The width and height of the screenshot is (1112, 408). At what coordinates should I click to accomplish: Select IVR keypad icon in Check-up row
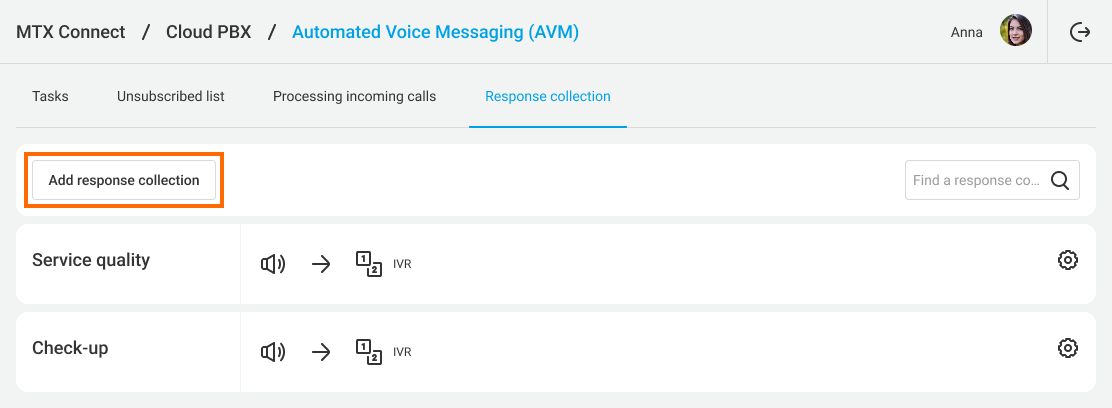pyautogui.click(x=368, y=351)
